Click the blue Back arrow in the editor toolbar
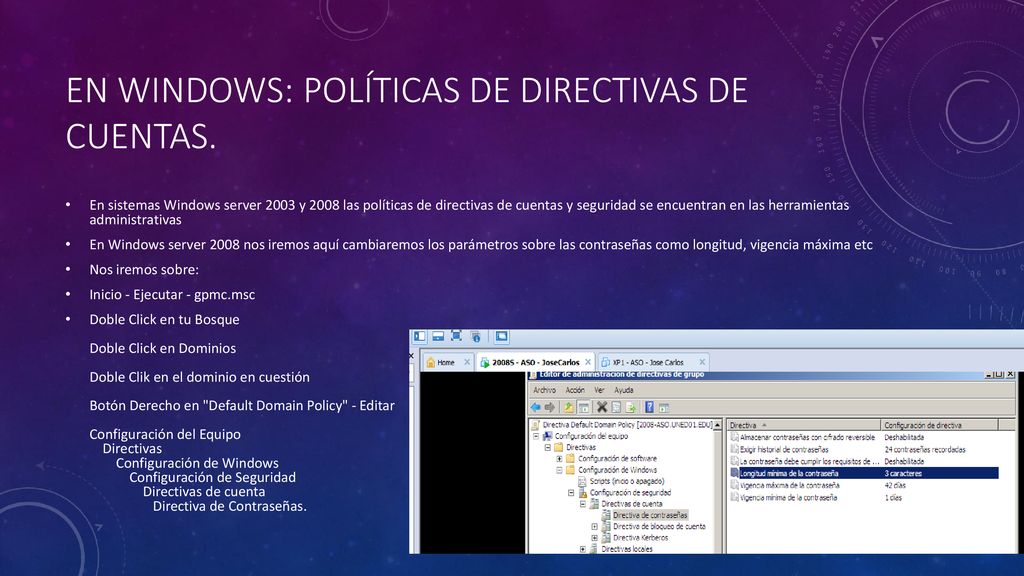This screenshot has width=1024, height=576. [536, 408]
